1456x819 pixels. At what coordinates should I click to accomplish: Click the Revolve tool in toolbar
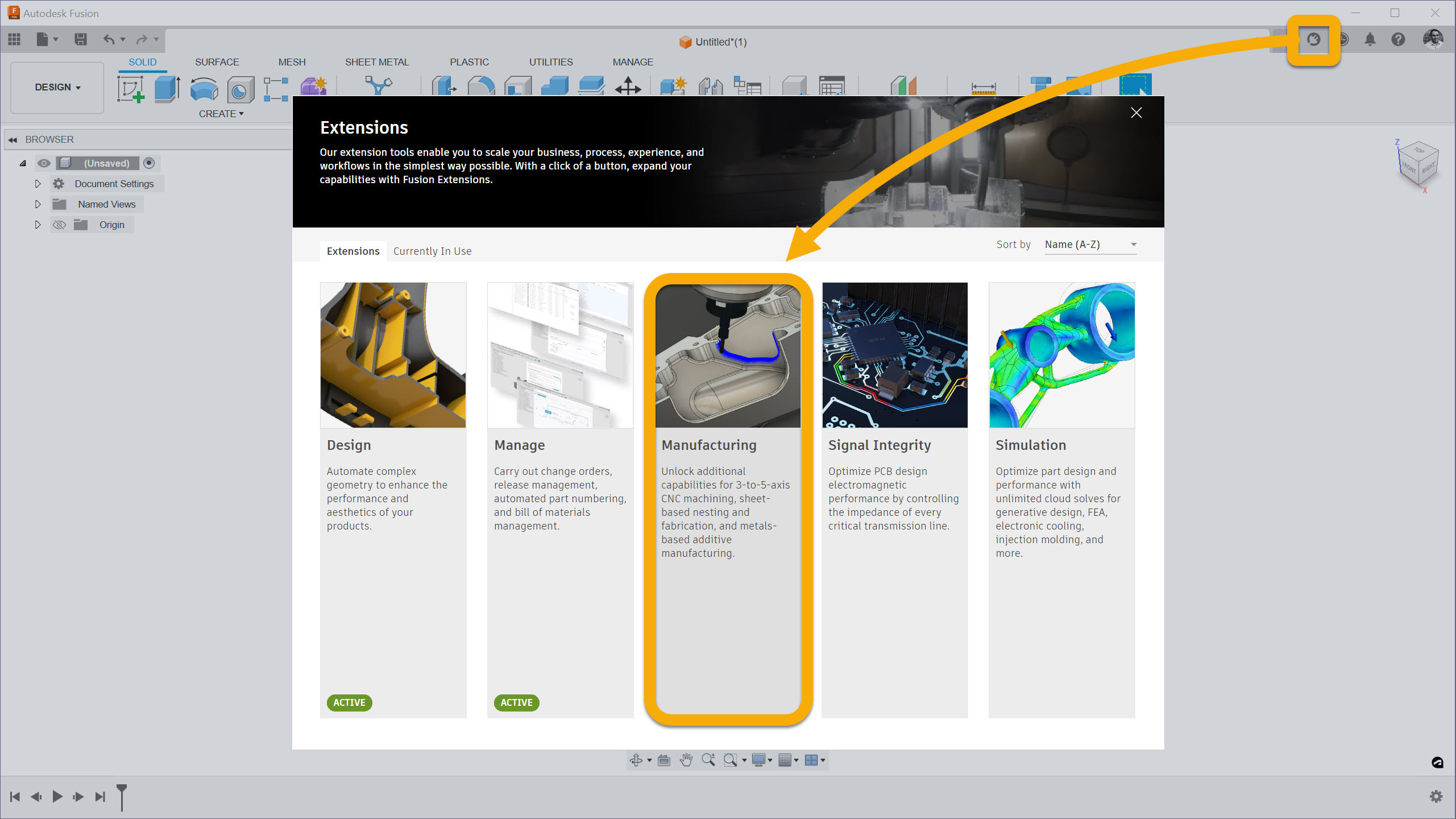tap(204, 90)
